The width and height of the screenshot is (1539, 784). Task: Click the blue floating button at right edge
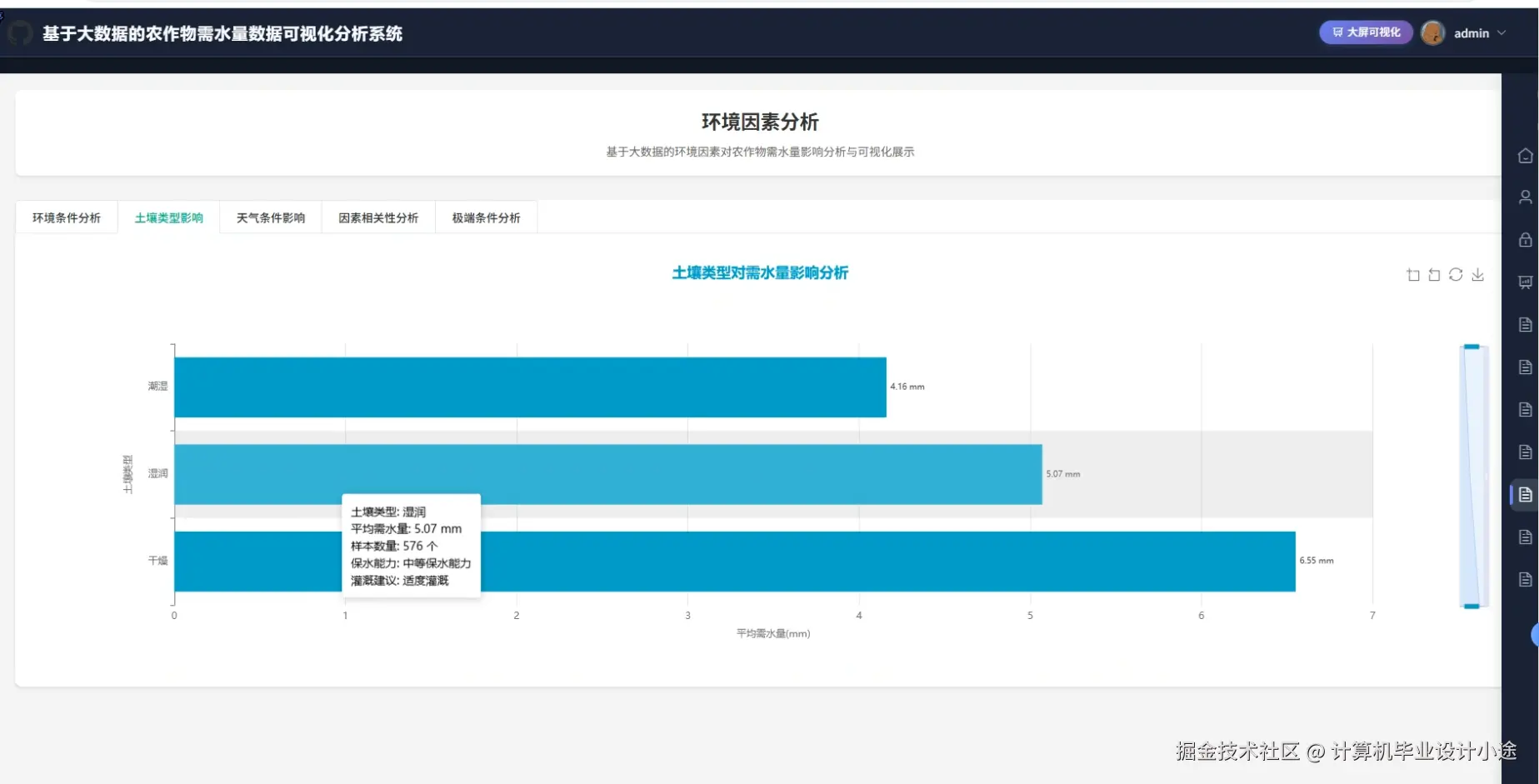coord(1535,635)
